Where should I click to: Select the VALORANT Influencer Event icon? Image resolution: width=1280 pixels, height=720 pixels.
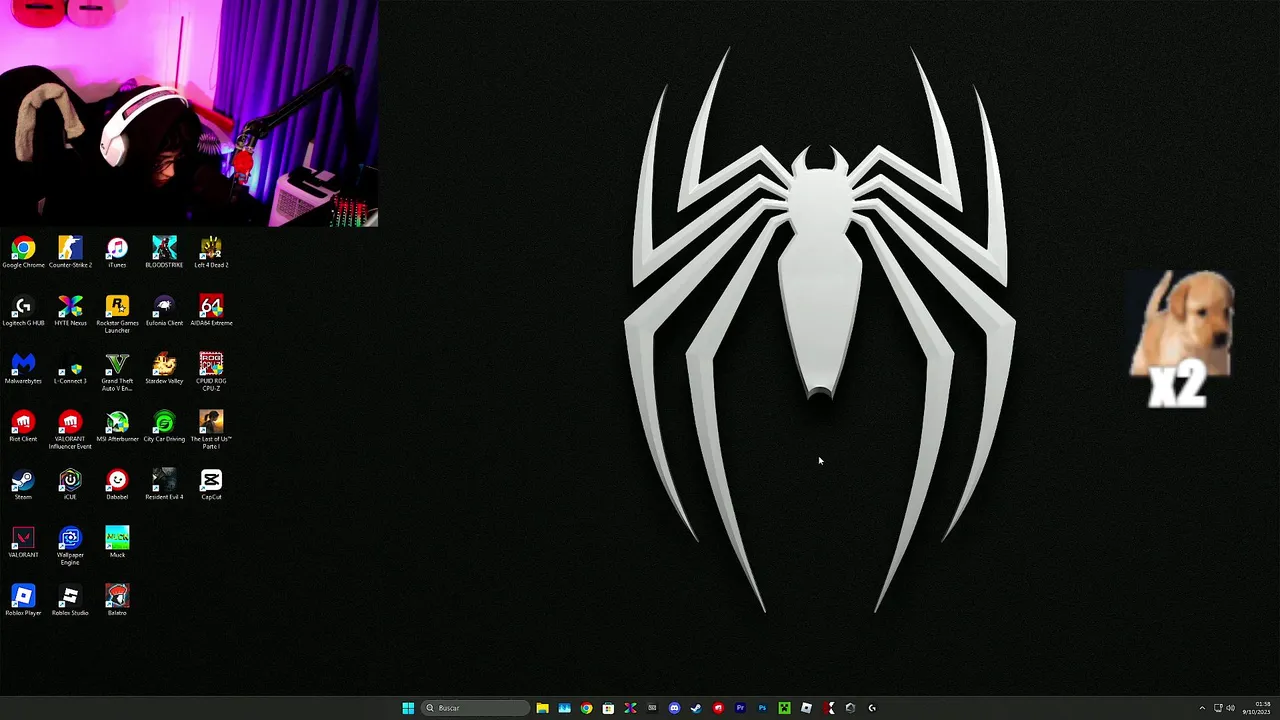pyautogui.click(x=70, y=429)
